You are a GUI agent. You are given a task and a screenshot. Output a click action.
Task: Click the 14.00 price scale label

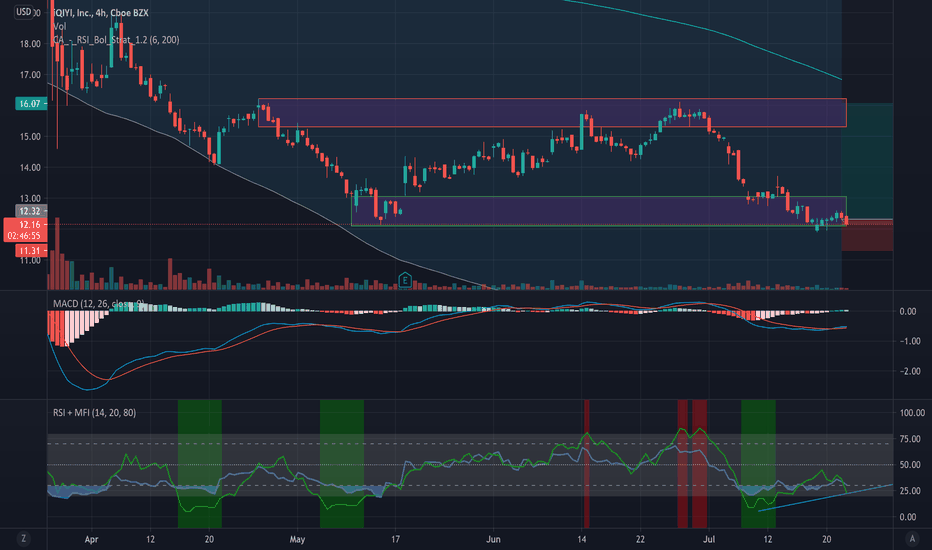pyautogui.click(x=30, y=168)
